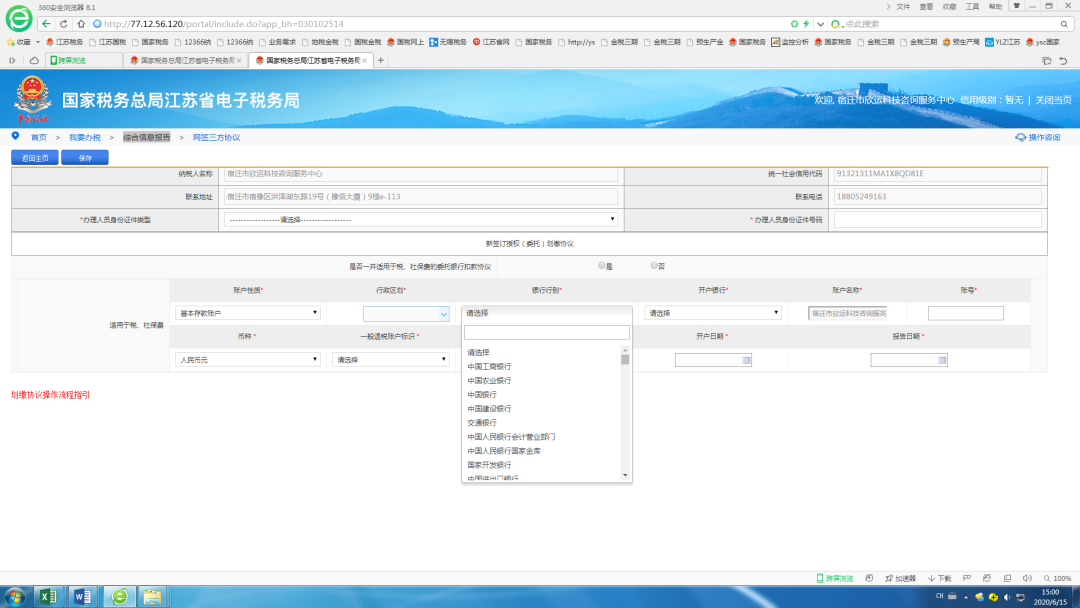Open Excel from the Windows taskbar
Viewport: 1080px width, 608px height.
coord(48,596)
